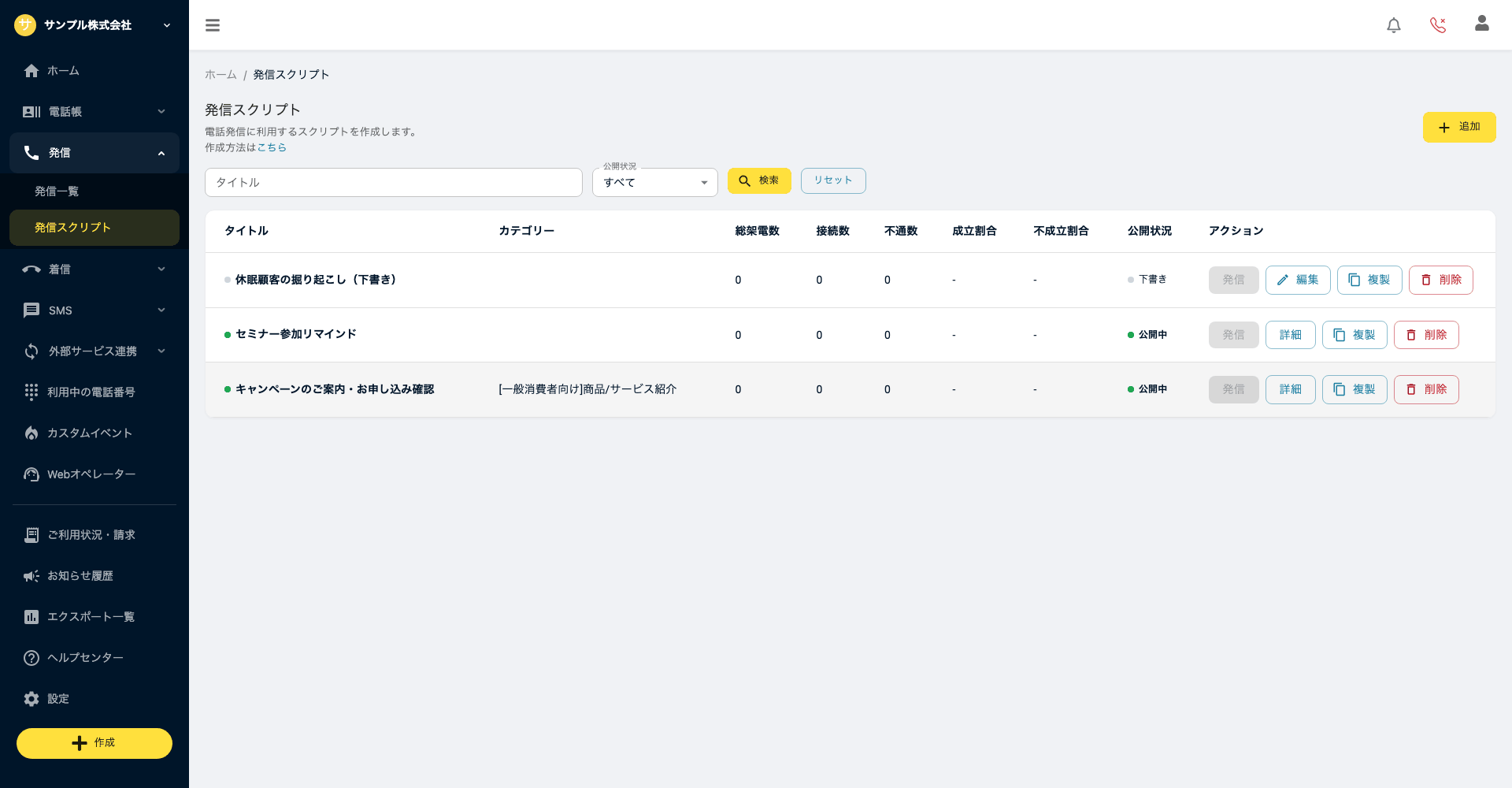The width and height of the screenshot is (1512, 788).
Task: Open 利用中の電話番号 dialpad icon
Action: (31, 392)
